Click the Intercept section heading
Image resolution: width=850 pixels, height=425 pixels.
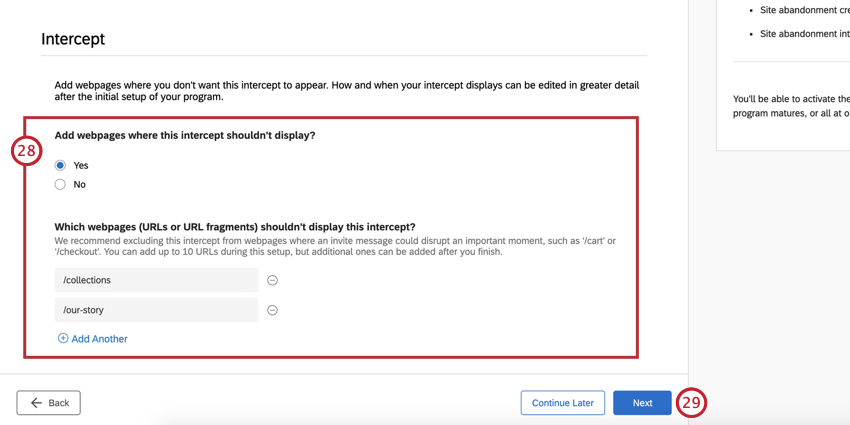[73, 39]
